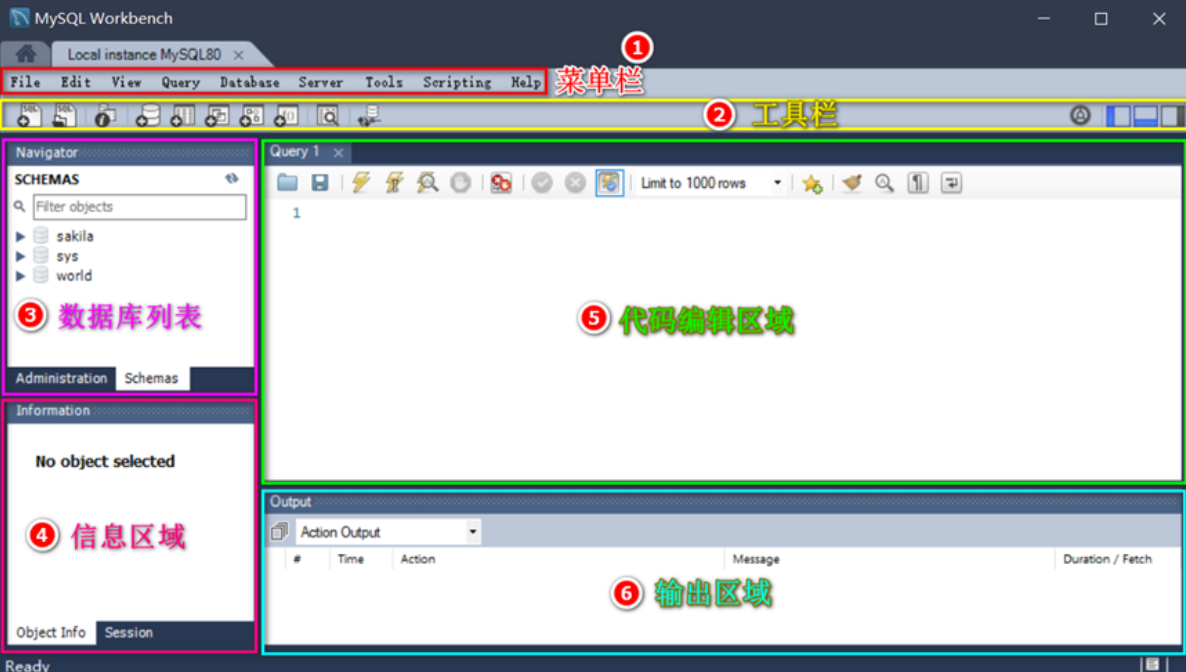Click the Message column header
This screenshot has height=672, width=1186.
pos(756,559)
